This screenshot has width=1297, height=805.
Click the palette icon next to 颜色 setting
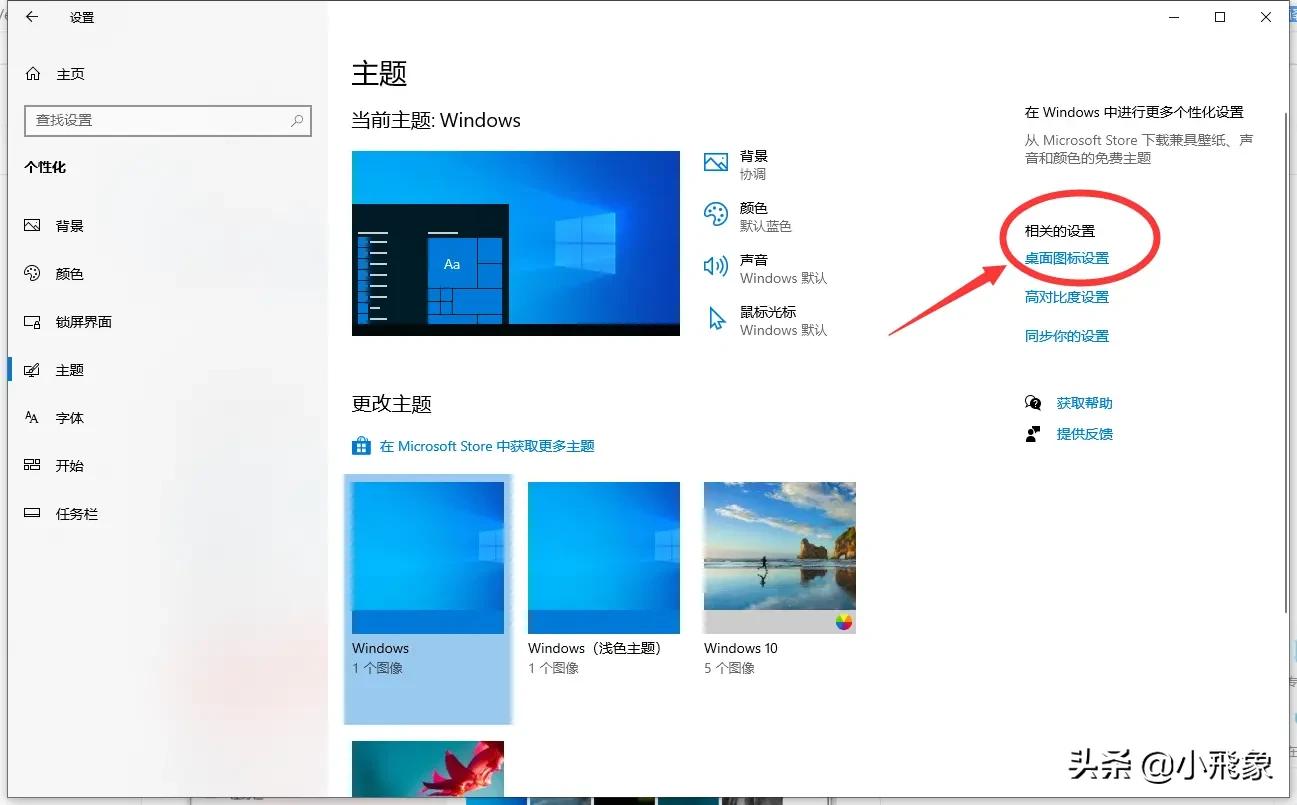click(x=714, y=215)
